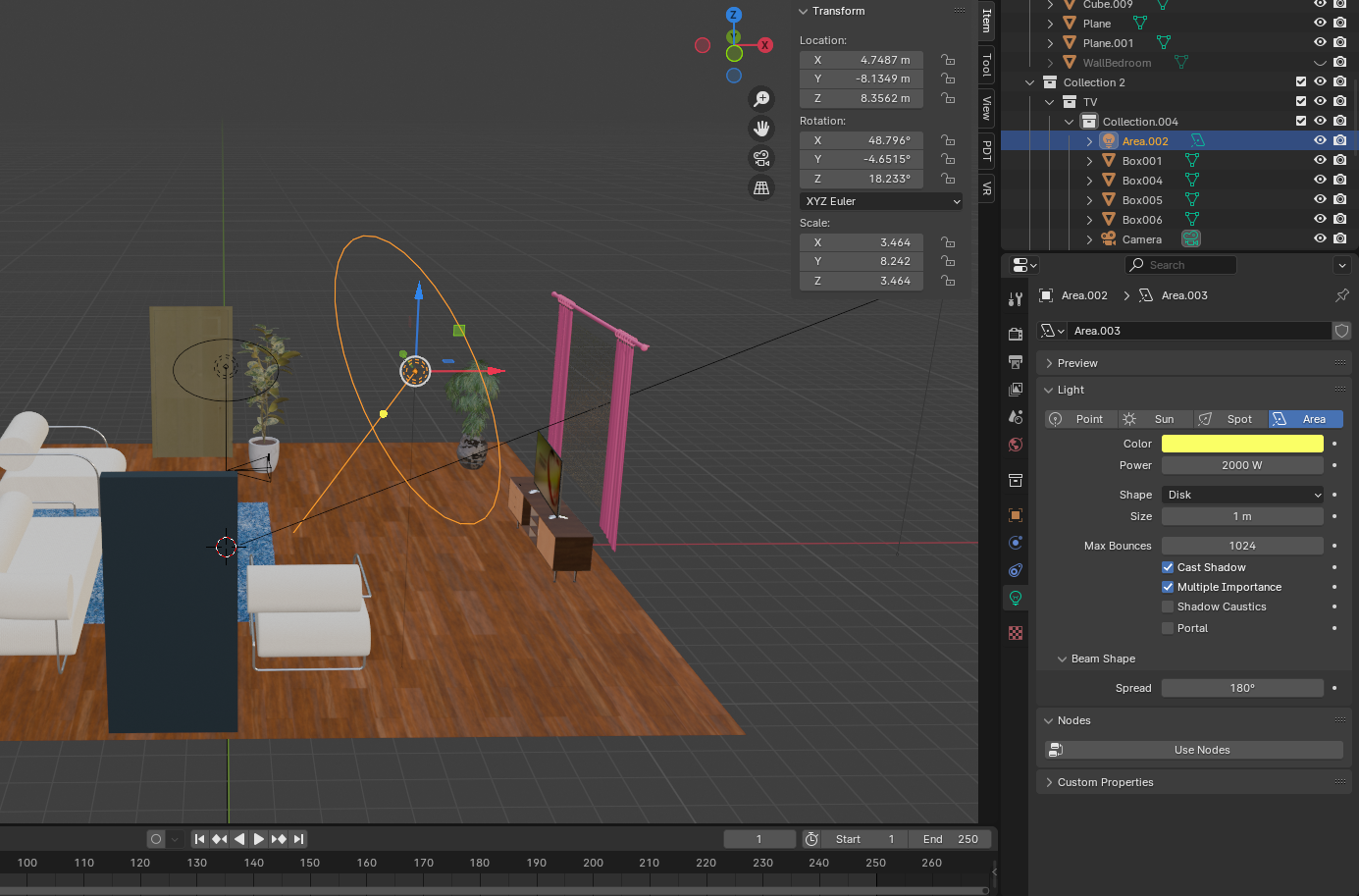Switch perspective/orthographic grid icon

pos(761,187)
